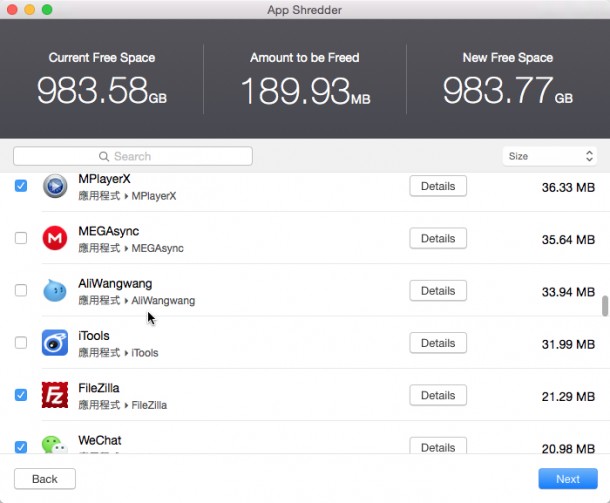Image resolution: width=610 pixels, height=503 pixels.
Task: Click the red MEGAsync app icon
Action: (55, 238)
